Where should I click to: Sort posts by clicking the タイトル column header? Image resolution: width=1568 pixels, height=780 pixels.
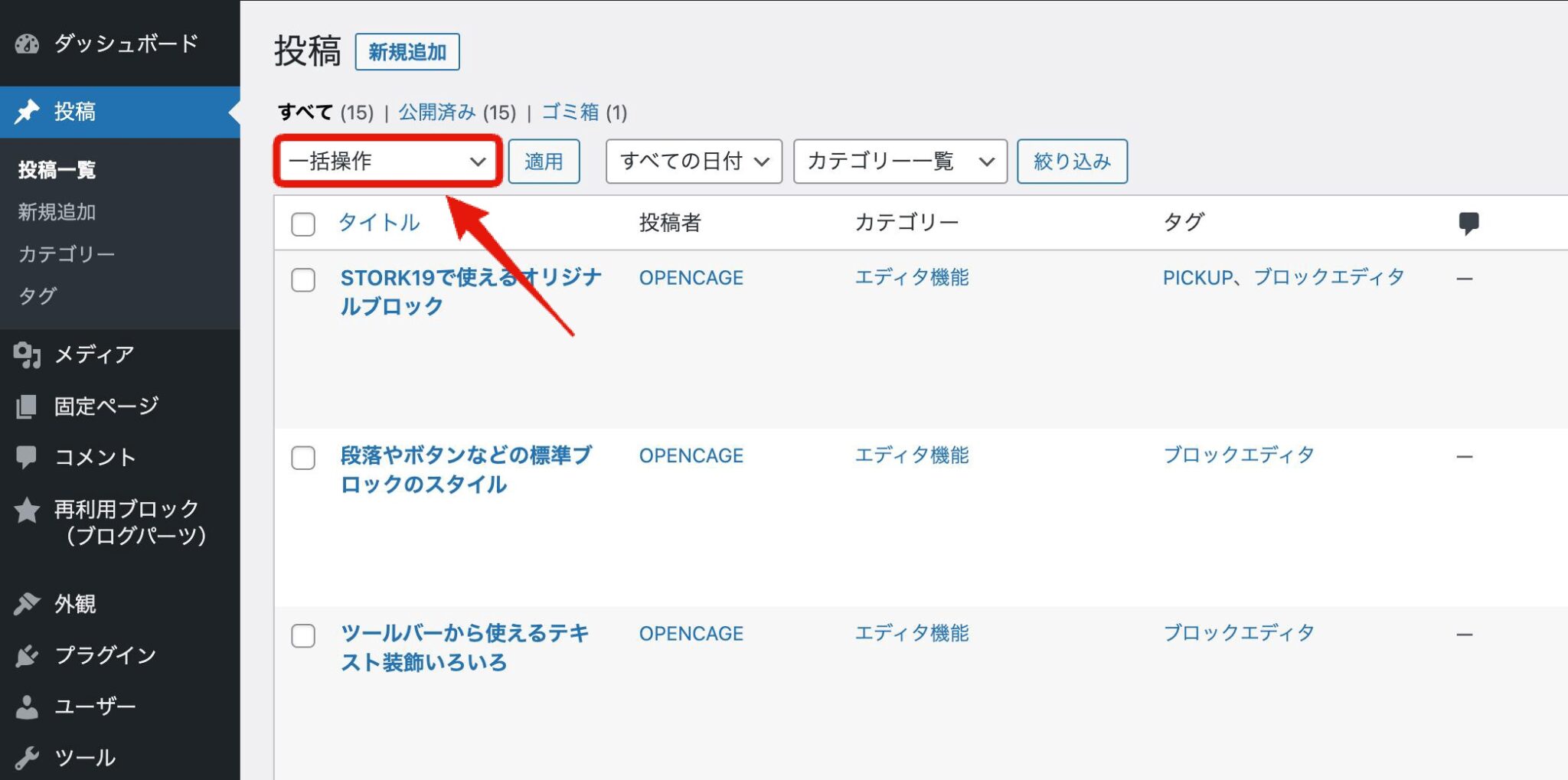tap(378, 224)
